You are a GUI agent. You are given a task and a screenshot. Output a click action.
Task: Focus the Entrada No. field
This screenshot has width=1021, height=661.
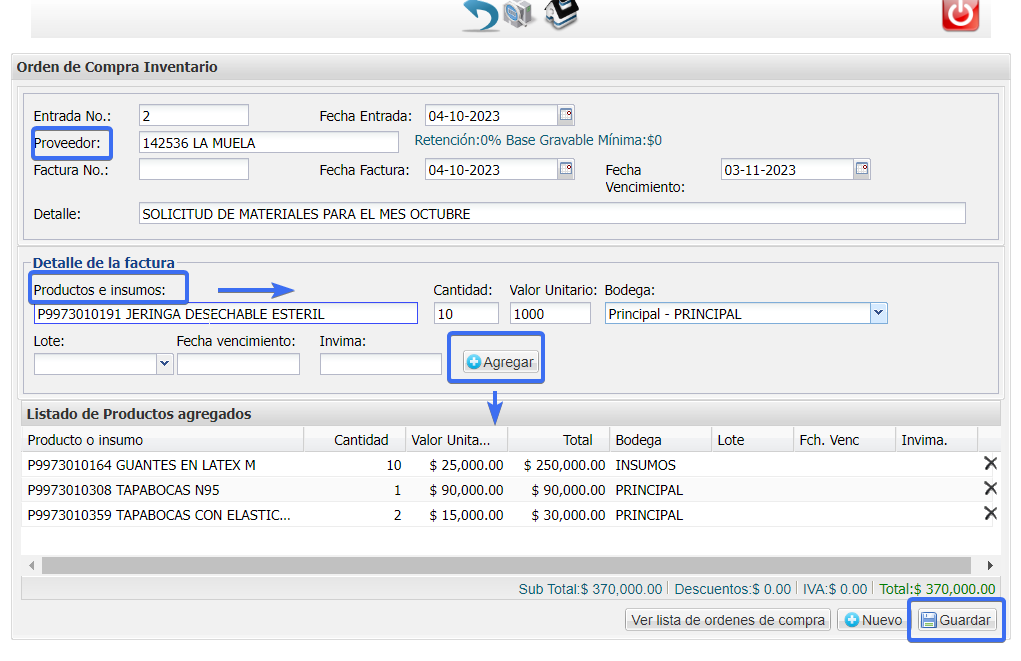pos(194,115)
